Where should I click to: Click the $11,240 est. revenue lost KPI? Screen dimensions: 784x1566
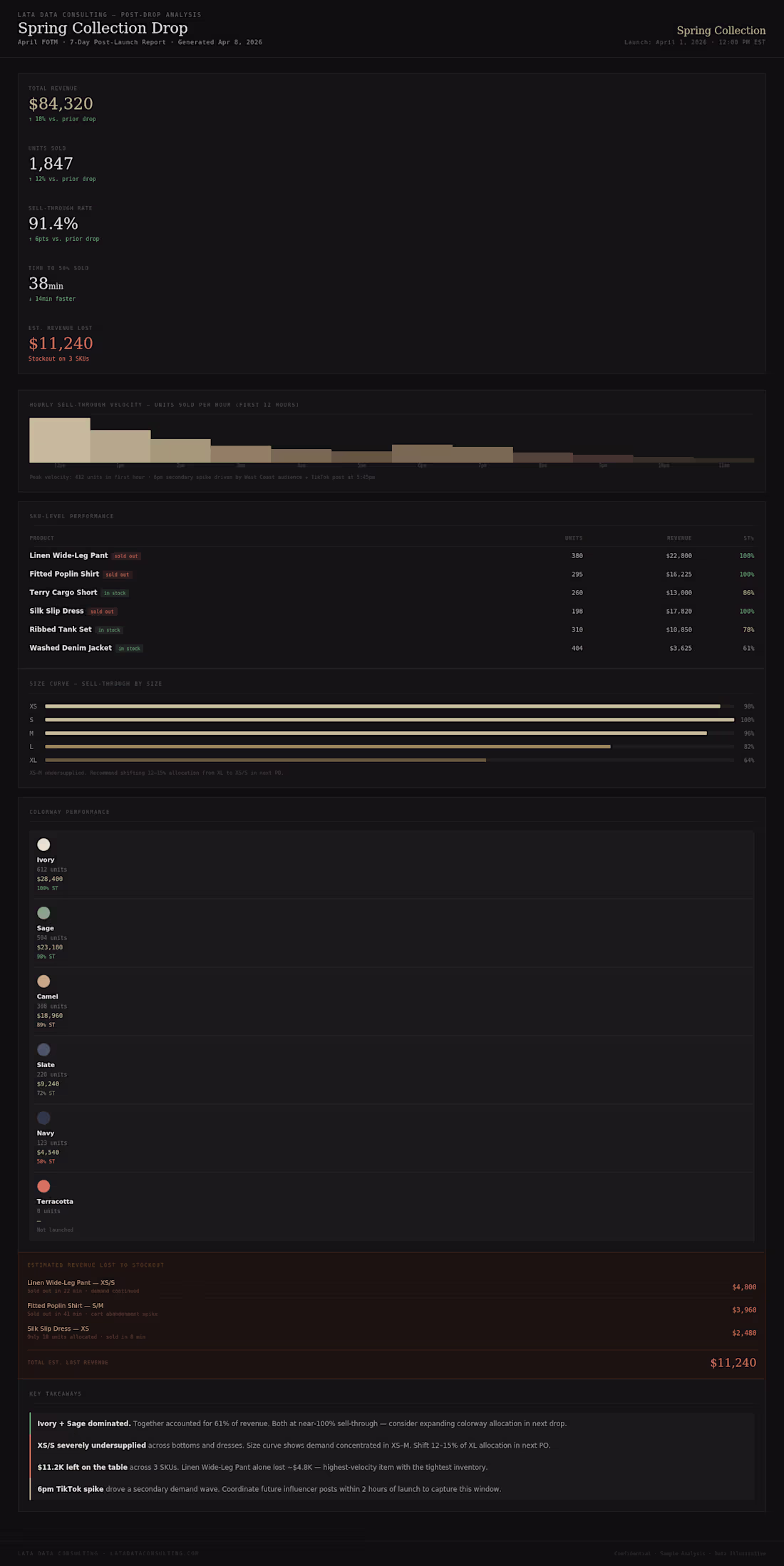[61, 344]
